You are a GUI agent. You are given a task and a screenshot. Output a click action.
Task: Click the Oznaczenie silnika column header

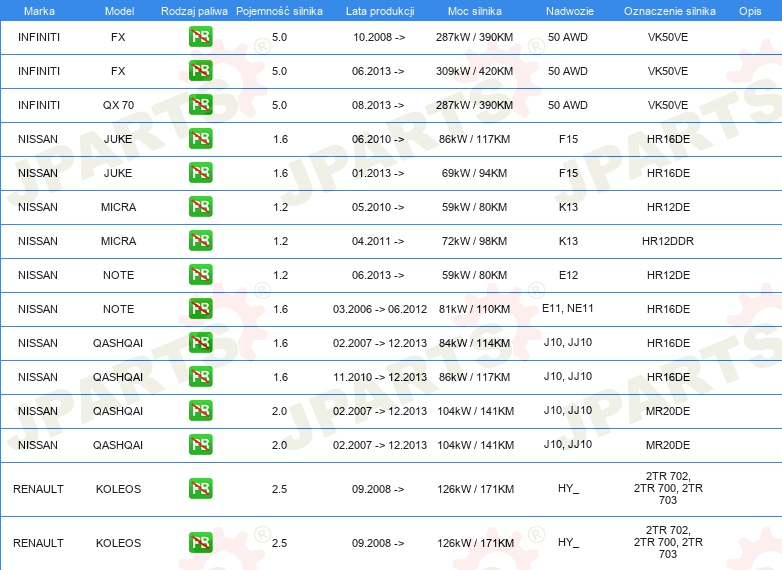tap(669, 11)
